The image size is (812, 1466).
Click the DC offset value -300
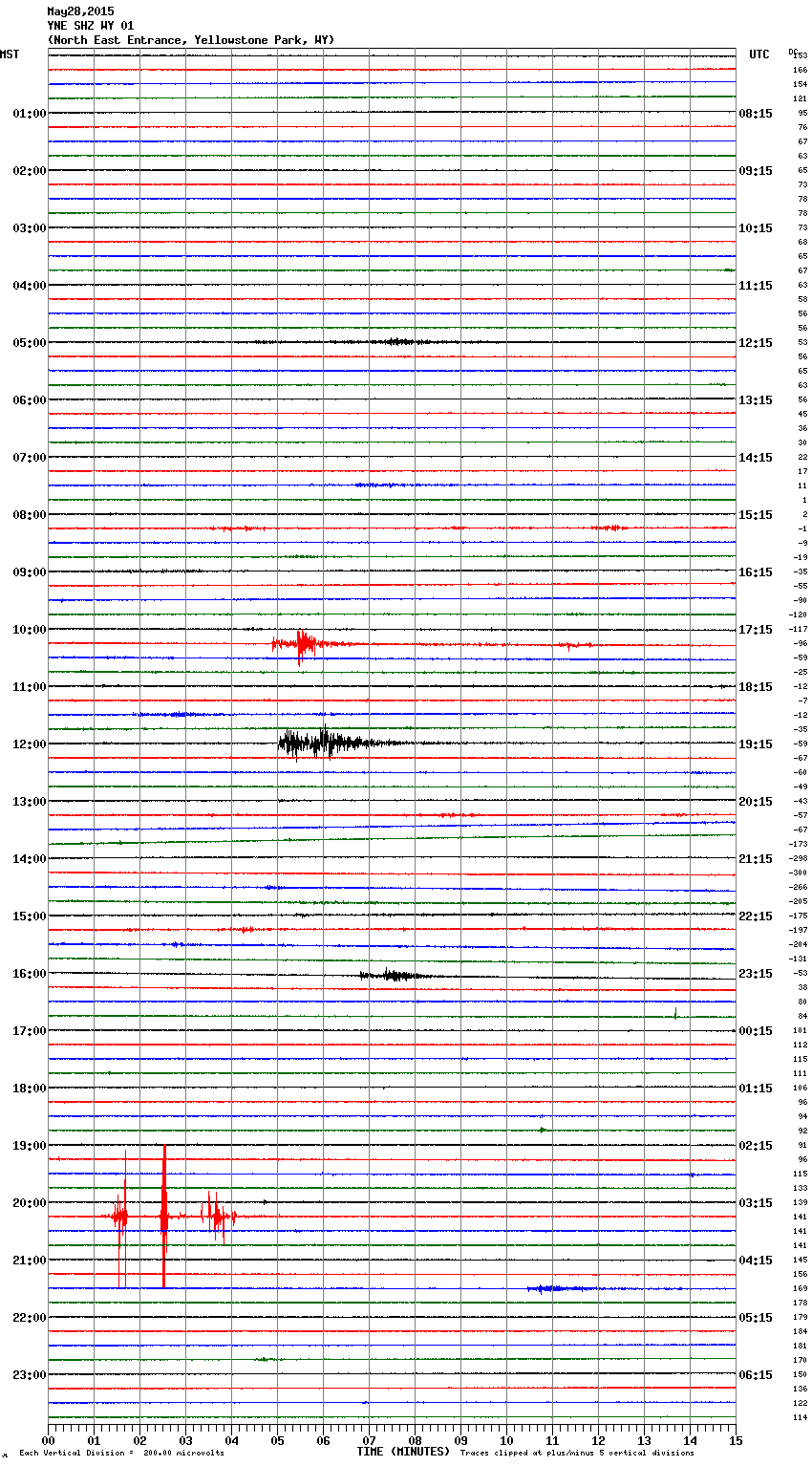[x=798, y=873]
